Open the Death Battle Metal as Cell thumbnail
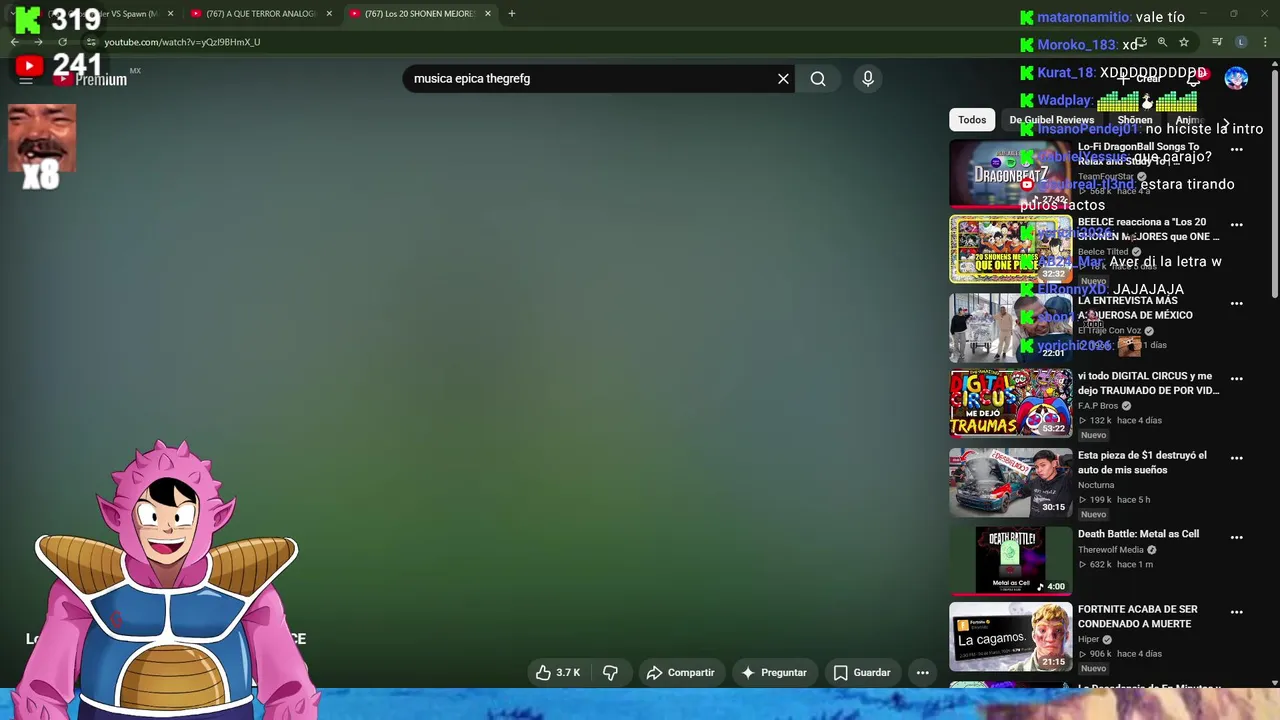Screen dimensions: 1280x720 pos(1010,561)
